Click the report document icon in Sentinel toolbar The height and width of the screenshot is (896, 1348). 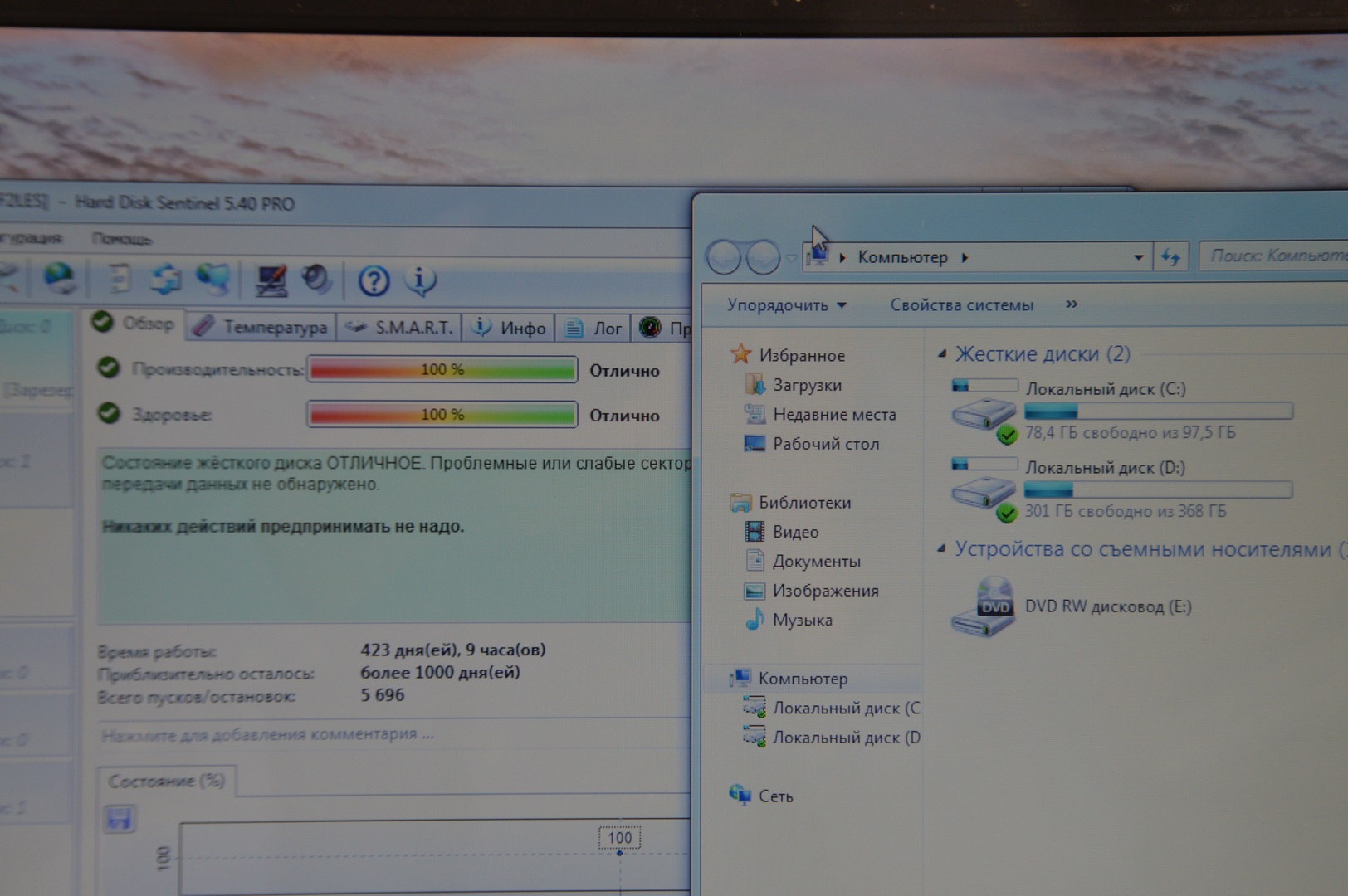(x=120, y=280)
